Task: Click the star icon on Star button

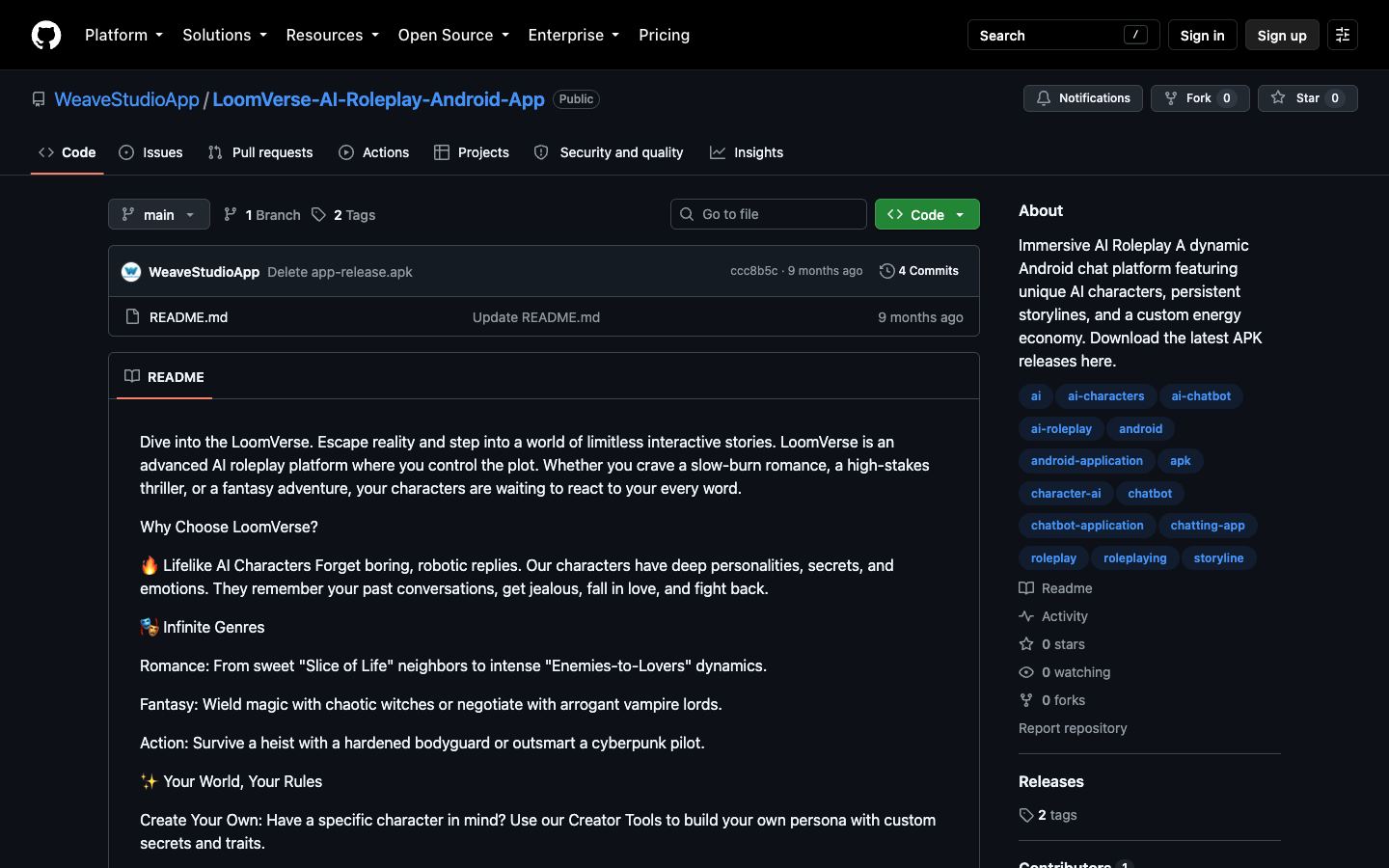Action: coord(1278,98)
